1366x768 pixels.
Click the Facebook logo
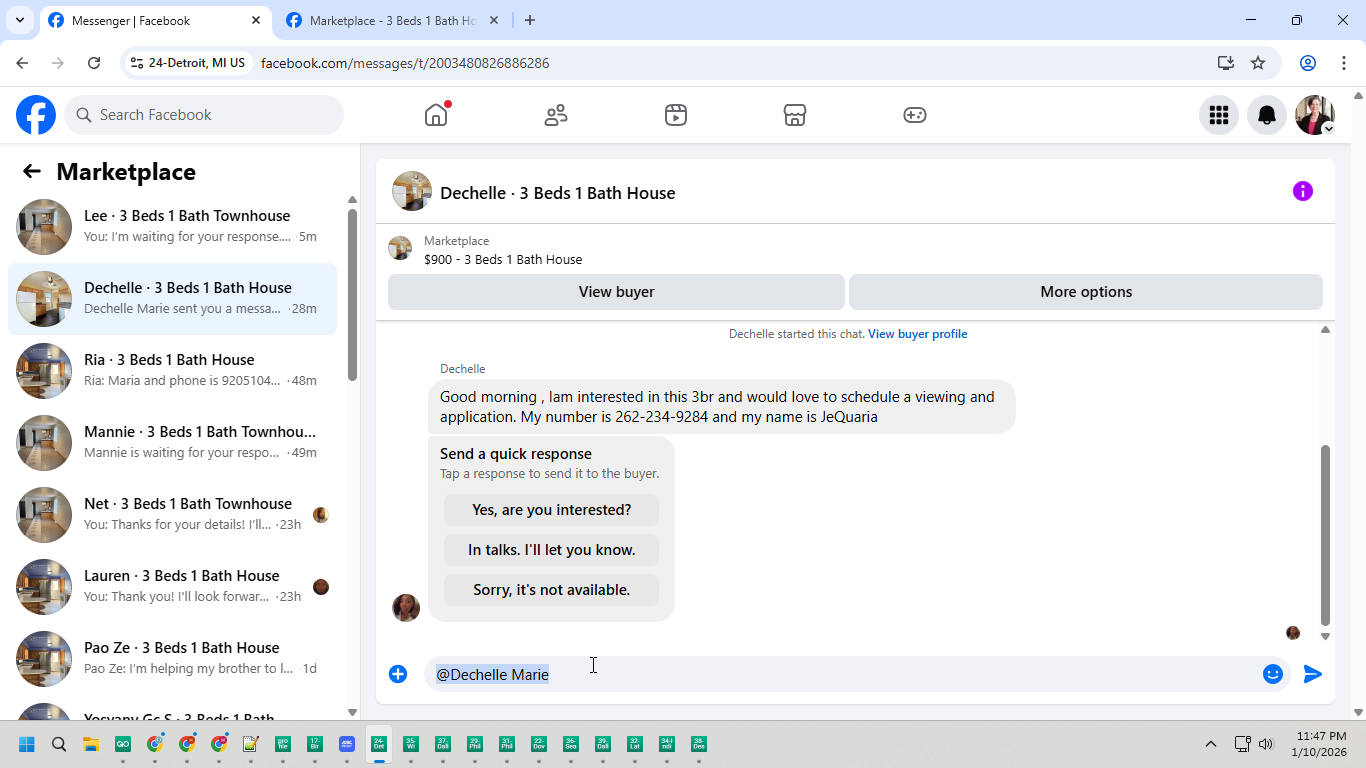point(36,115)
